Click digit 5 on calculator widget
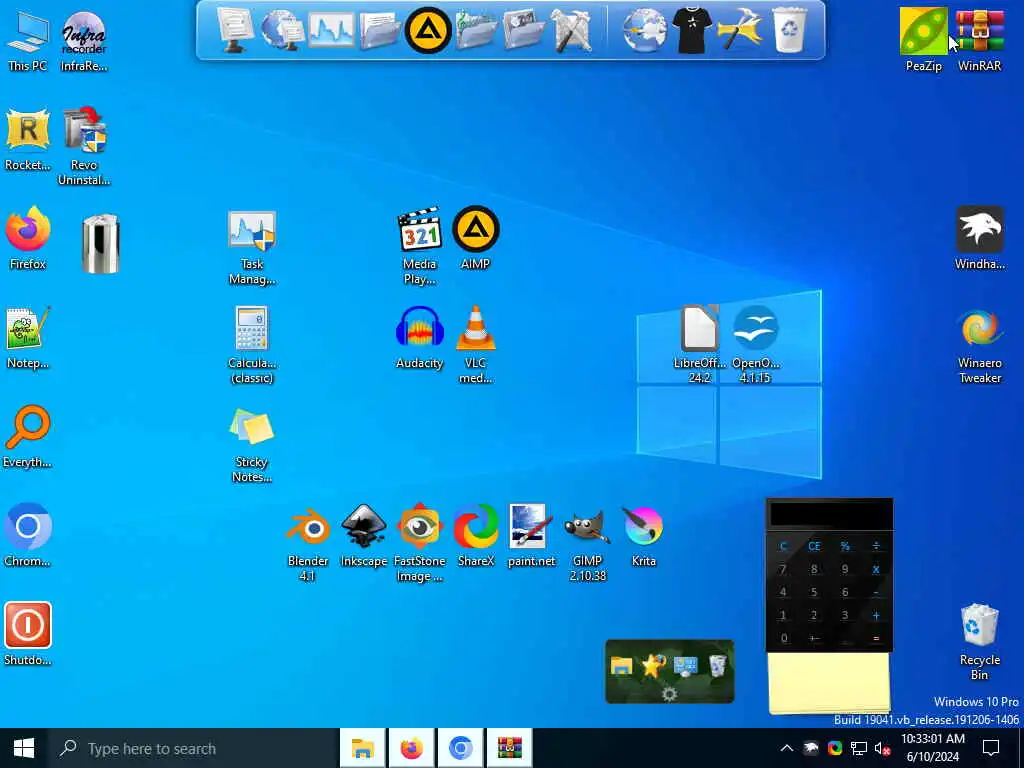This screenshot has width=1024, height=768. [x=814, y=592]
